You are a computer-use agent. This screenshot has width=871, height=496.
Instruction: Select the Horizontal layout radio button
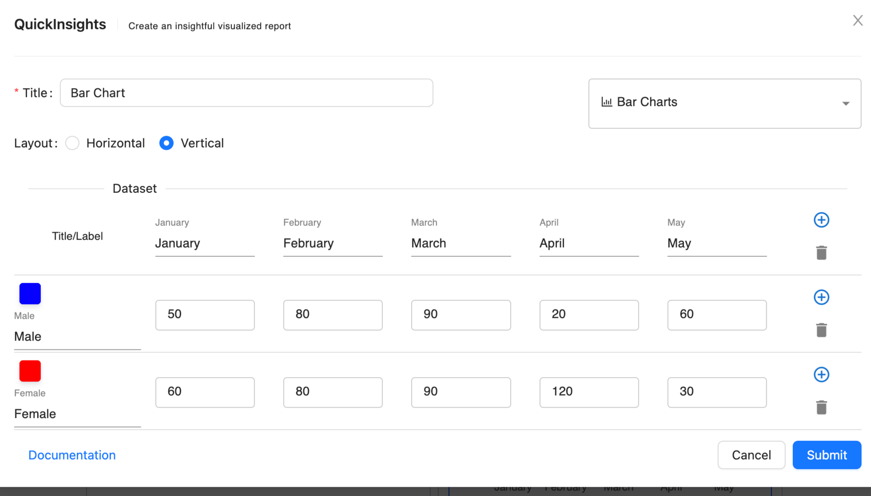(73, 143)
